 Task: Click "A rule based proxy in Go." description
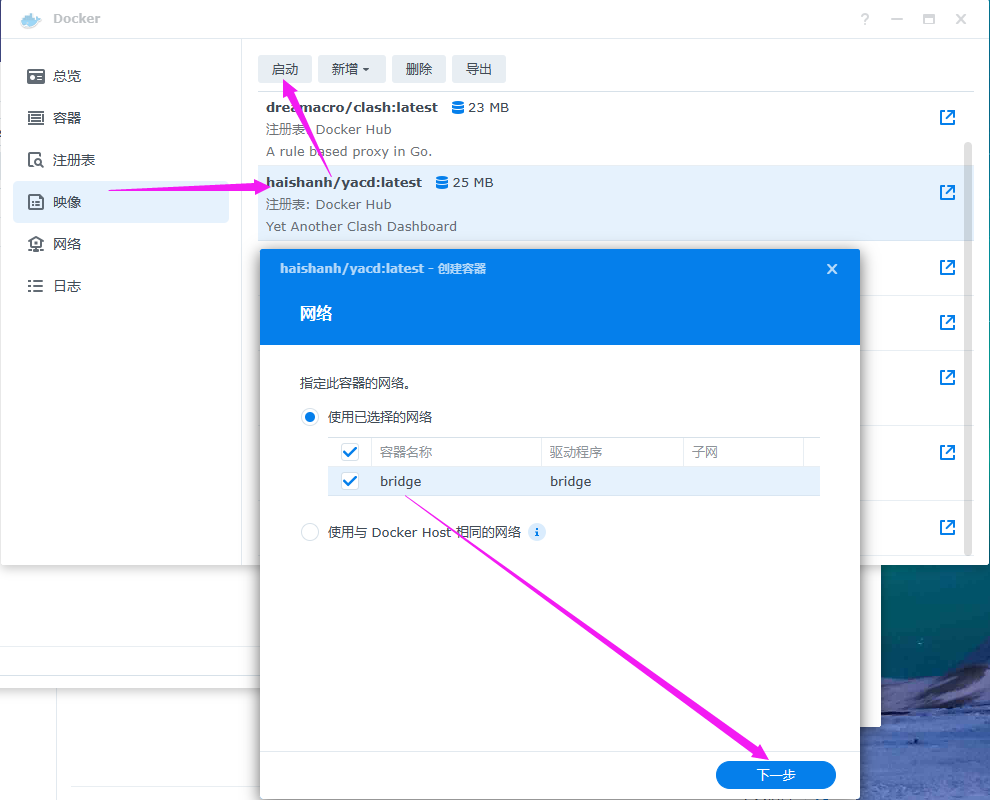click(x=349, y=152)
